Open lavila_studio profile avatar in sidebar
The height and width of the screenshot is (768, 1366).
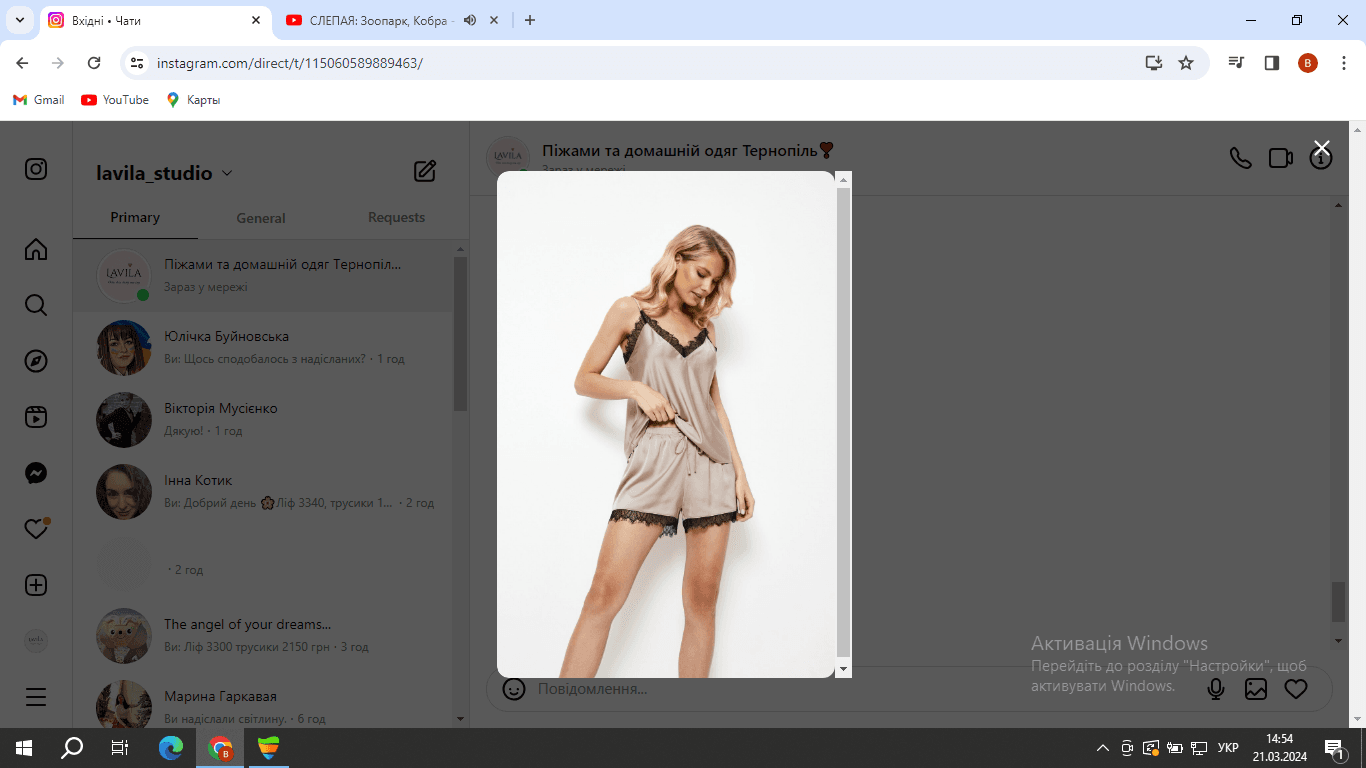click(36, 641)
